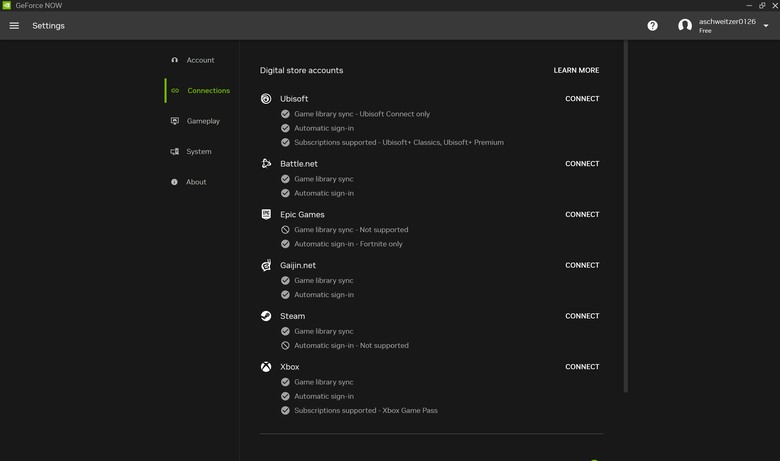Click the Epic Games logo icon

266,214
